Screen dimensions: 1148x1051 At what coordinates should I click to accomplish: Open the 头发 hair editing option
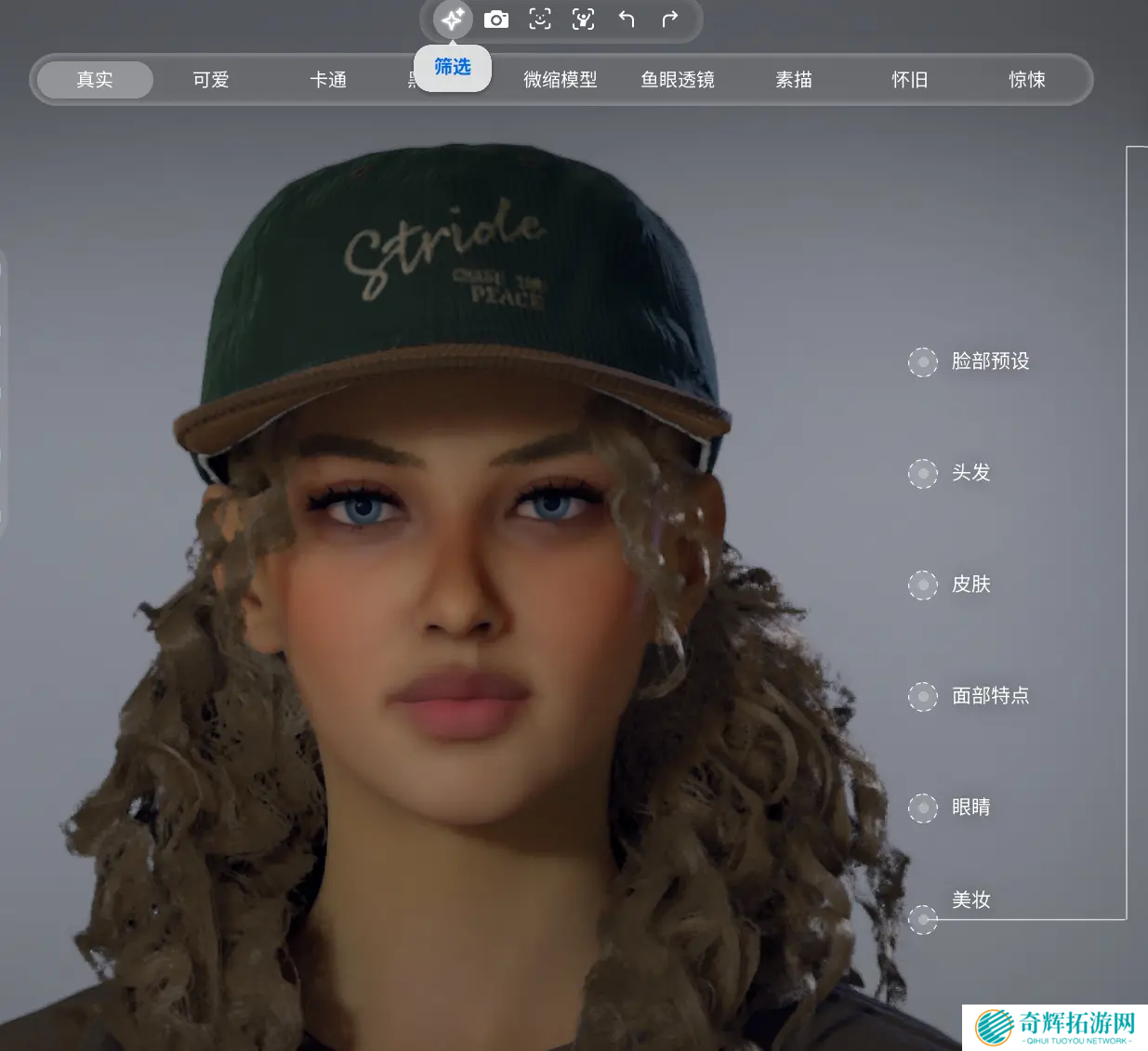970,473
